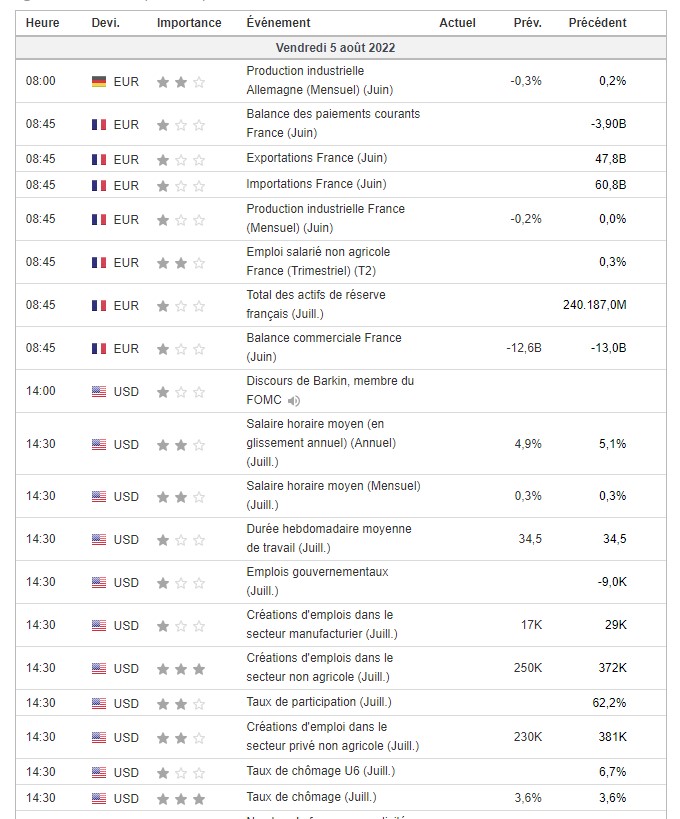
Task: Select the Événement column header
Action: tap(278, 23)
